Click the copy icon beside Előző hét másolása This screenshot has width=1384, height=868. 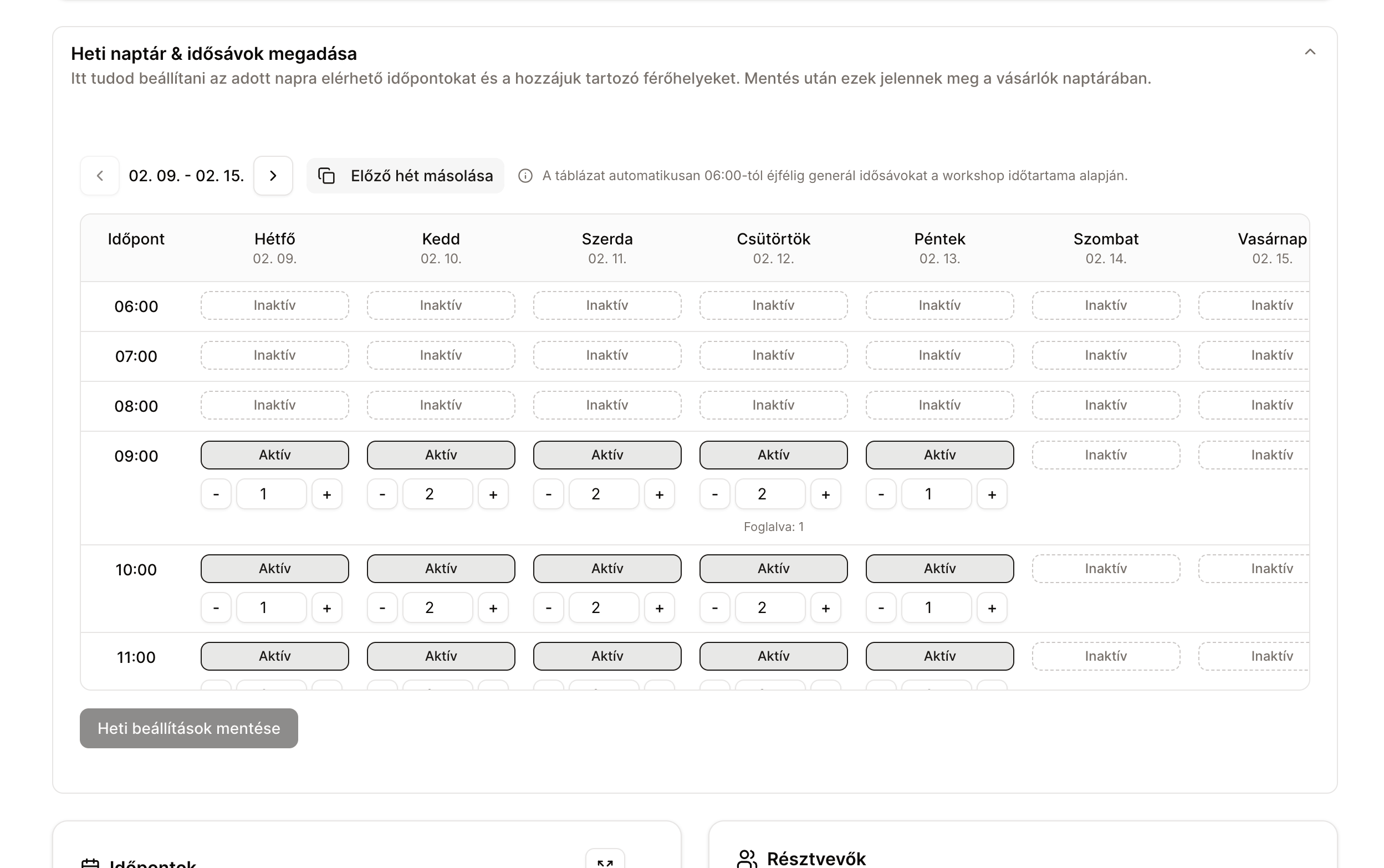pos(326,176)
